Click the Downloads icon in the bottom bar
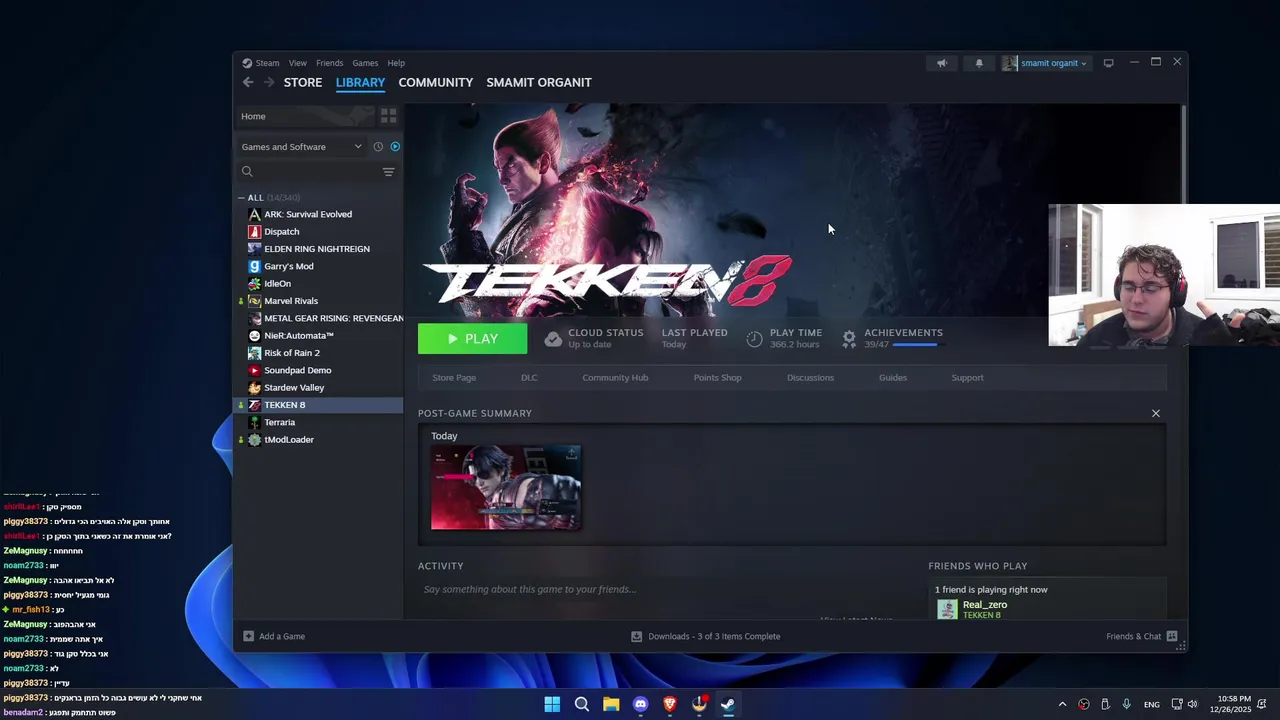The width and height of the screenshot is (1280, 720). pos(636,636)
